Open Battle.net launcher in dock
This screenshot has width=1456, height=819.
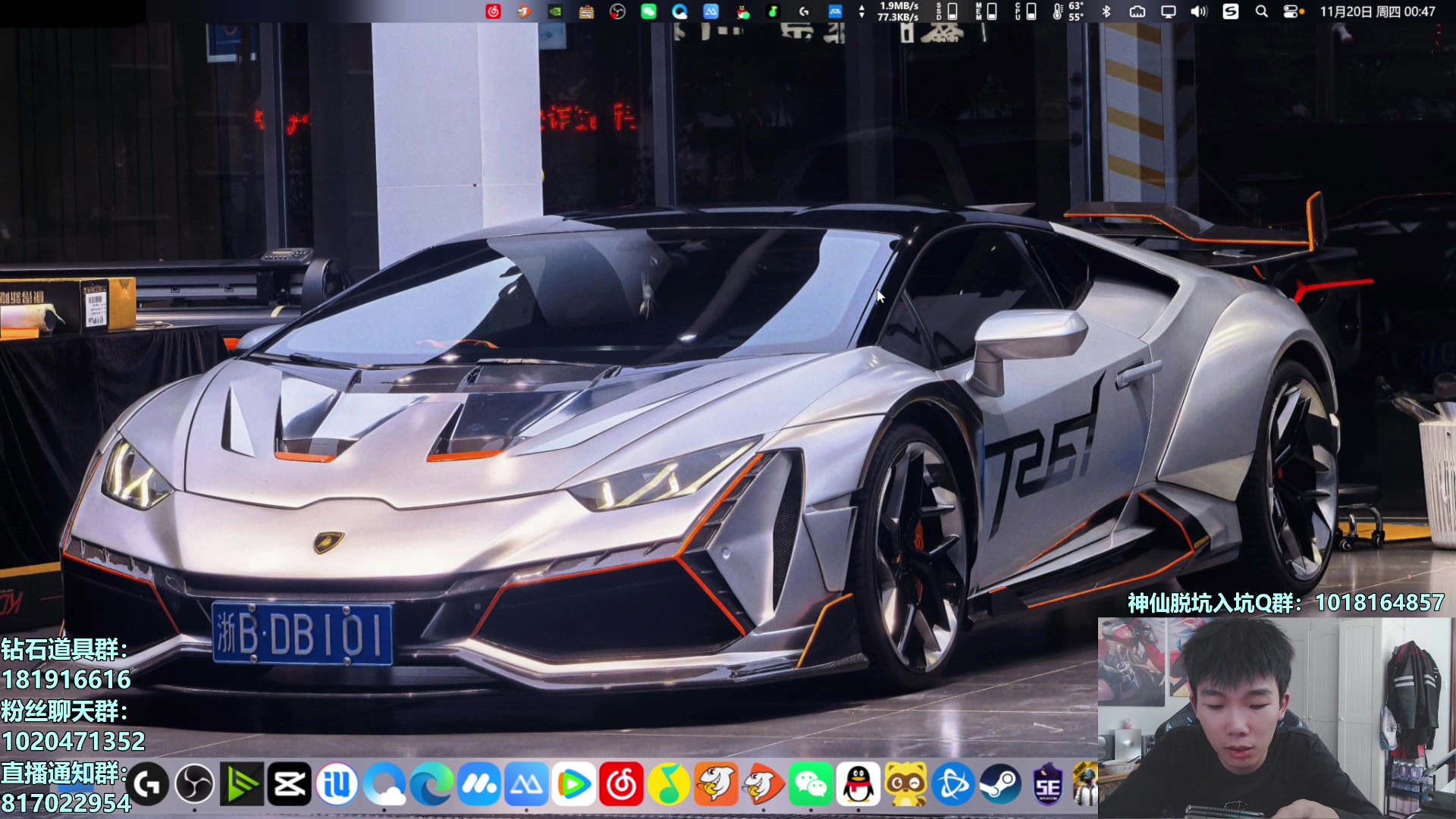(953, 784)
